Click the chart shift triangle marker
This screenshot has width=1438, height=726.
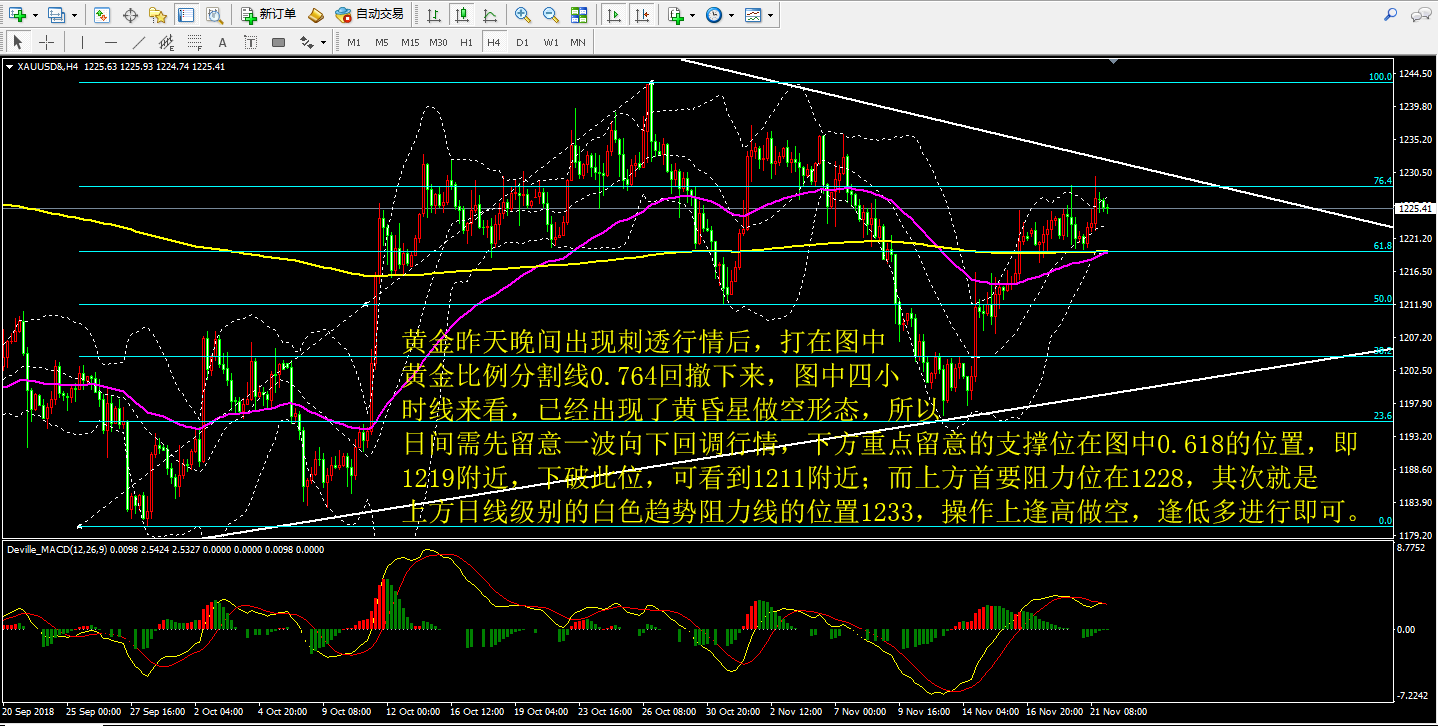click(1114, 62)
